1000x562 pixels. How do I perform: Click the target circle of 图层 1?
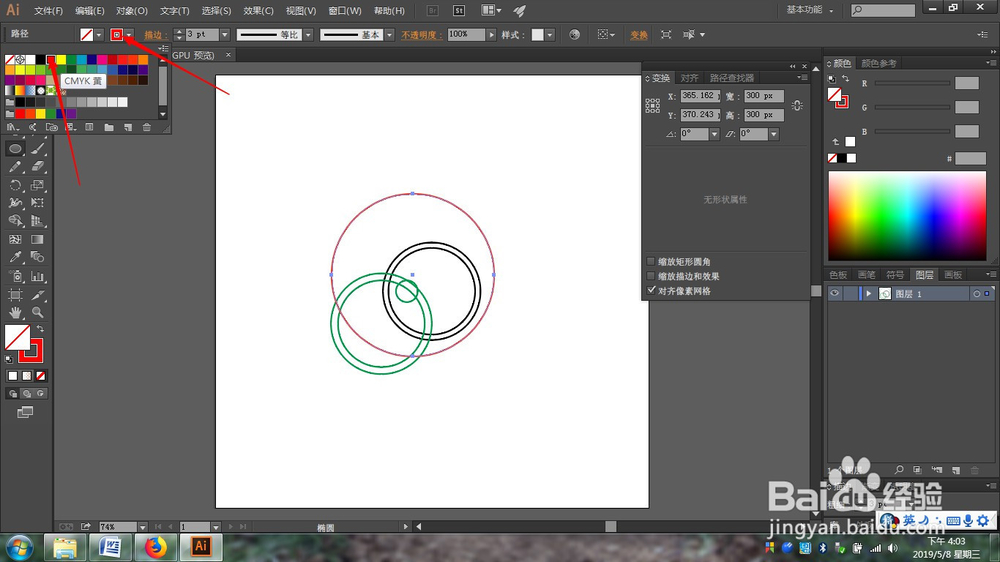[x=976, y=294]
